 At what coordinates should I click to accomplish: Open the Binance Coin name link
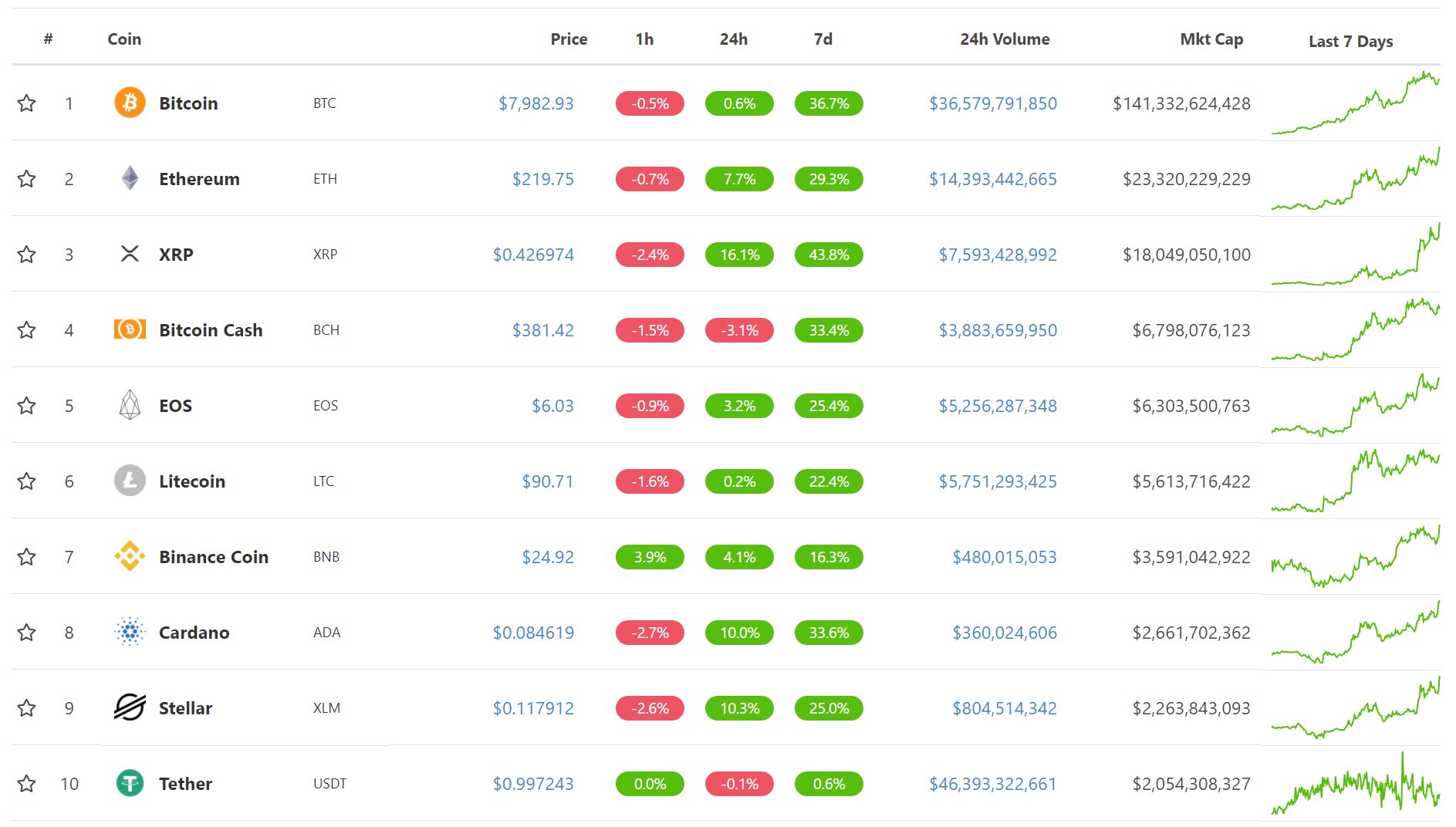[x=214, y=556]
